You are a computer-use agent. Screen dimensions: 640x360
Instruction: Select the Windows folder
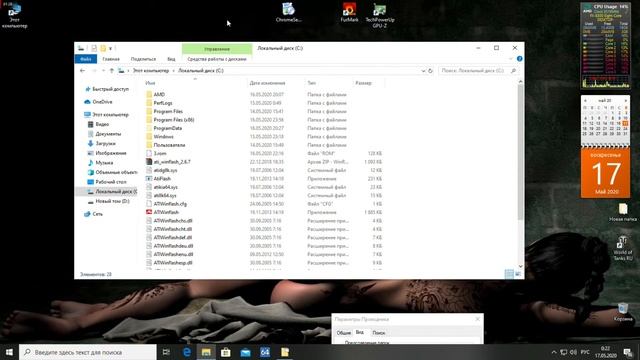click(163, 137)
